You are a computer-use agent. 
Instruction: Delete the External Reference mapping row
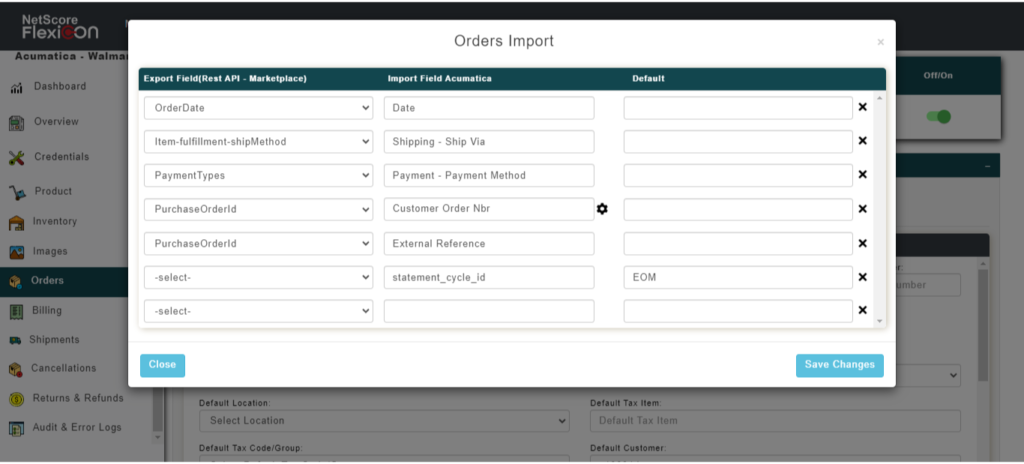coord(862,243)
